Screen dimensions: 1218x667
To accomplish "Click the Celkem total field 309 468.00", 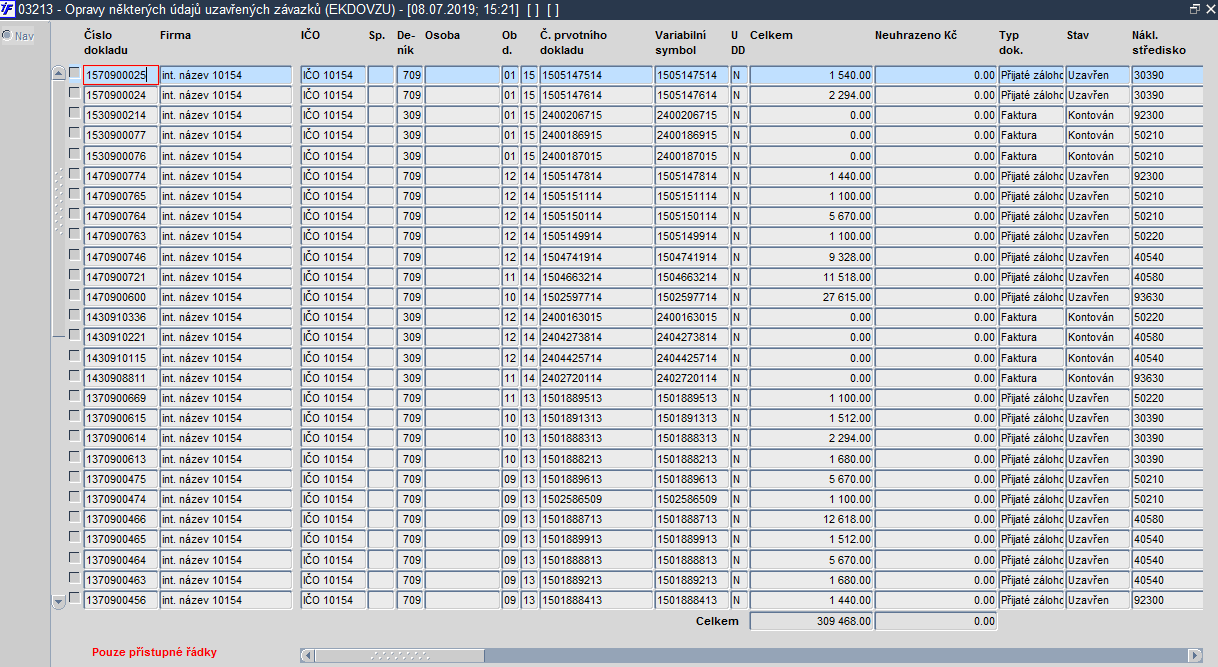I will pos(811,621).
